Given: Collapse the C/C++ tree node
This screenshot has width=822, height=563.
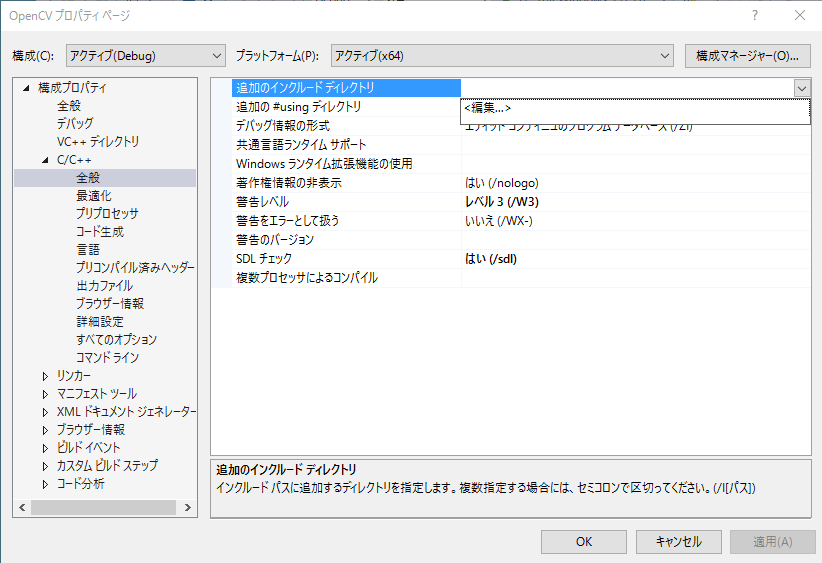Looking at the screenshot, I should 46,160.
